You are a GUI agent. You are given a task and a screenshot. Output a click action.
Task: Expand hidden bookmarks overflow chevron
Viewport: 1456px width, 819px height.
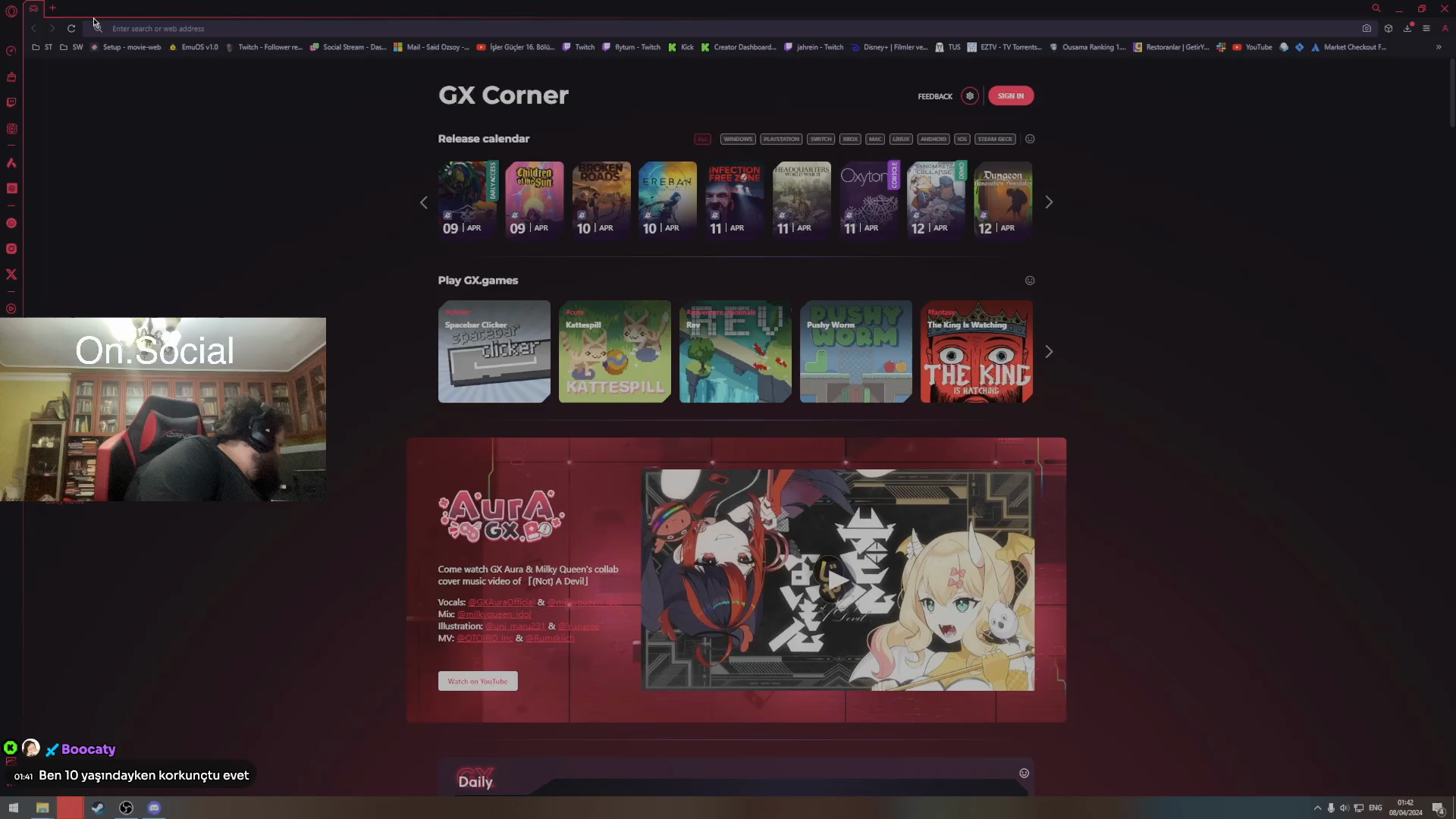(x=1439, y=47)
